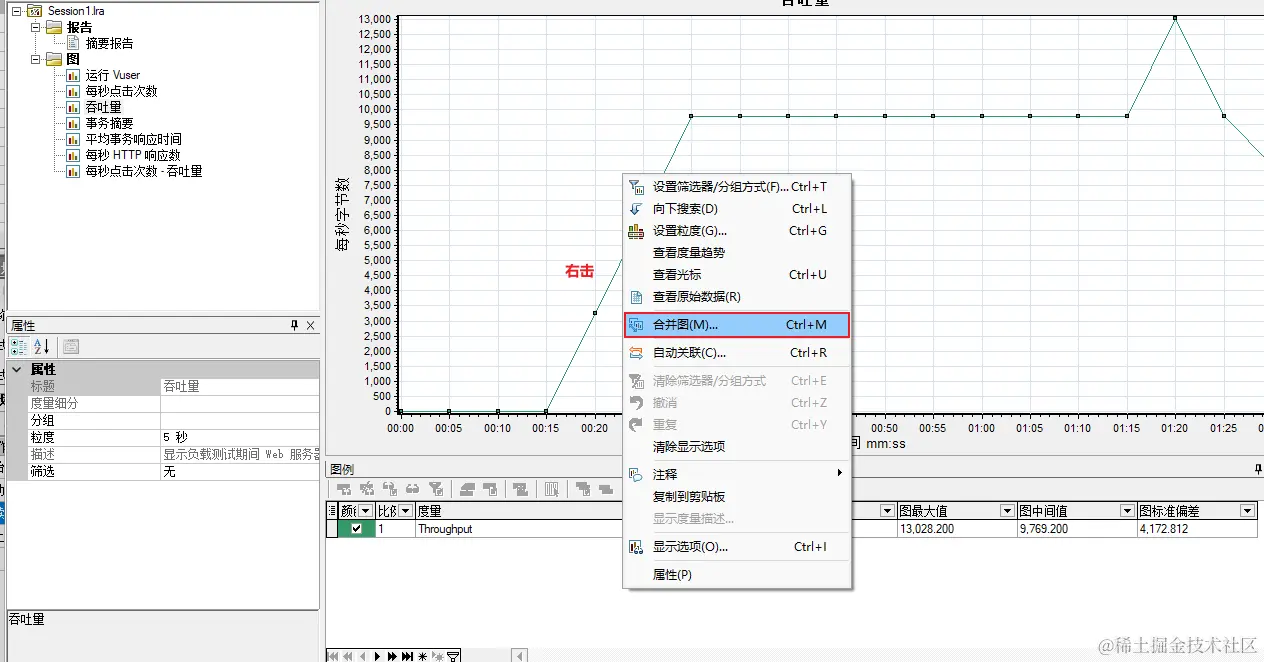Image resolution: width=1264 pixels, height=662 pixels.
Task: Choose 自动关联(C) menu entry
Action: click(x=737, y=353)
